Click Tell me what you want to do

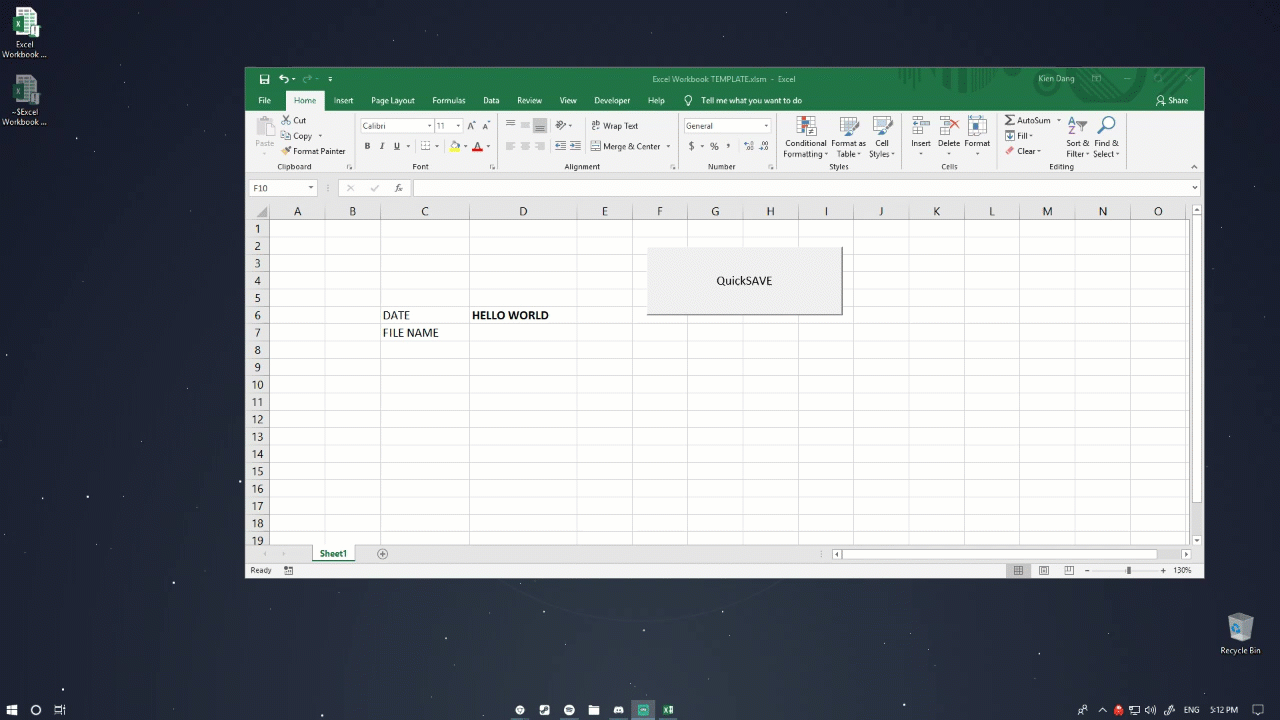click(751, 100)
